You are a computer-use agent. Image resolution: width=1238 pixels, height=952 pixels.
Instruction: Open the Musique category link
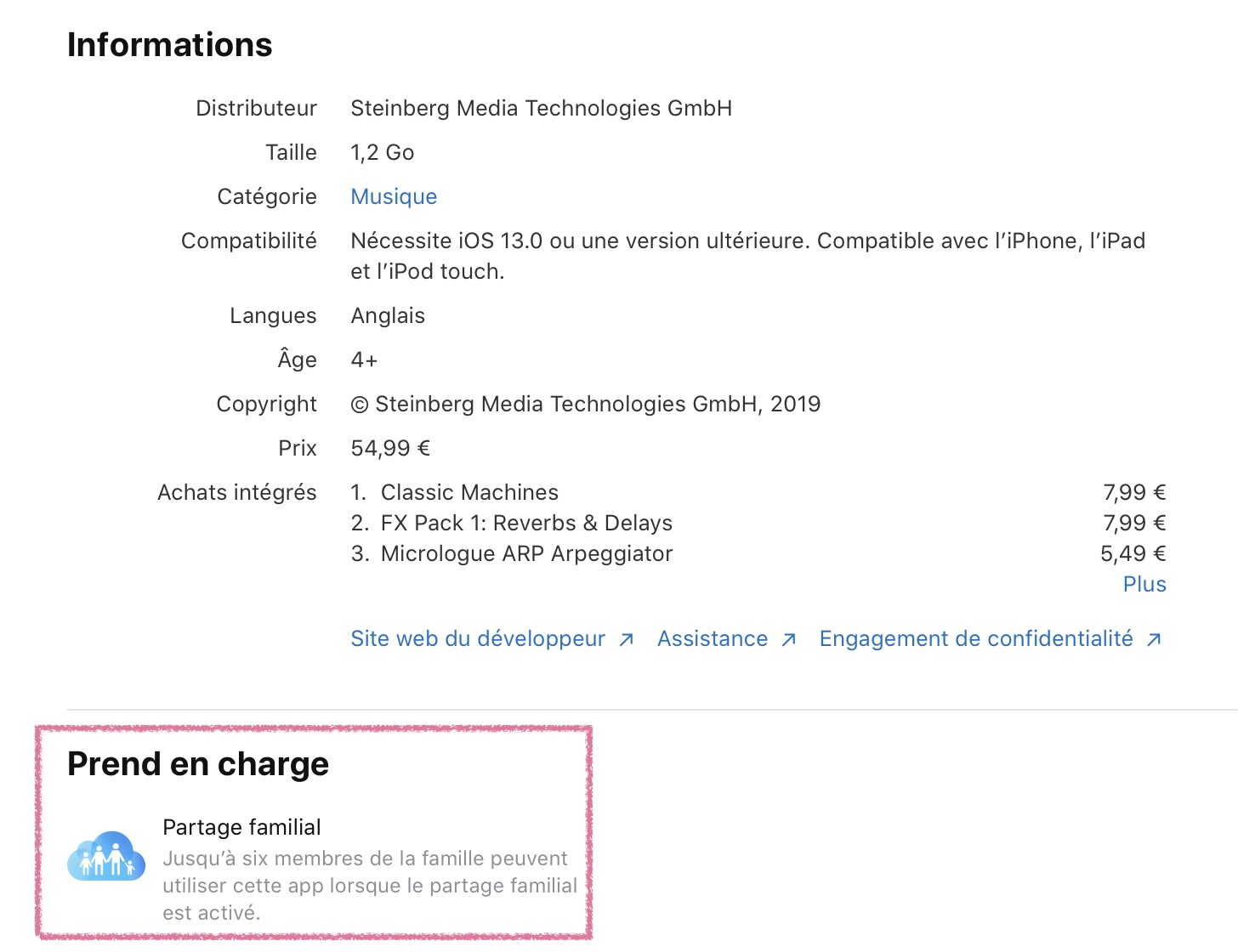tap(394, 196)
